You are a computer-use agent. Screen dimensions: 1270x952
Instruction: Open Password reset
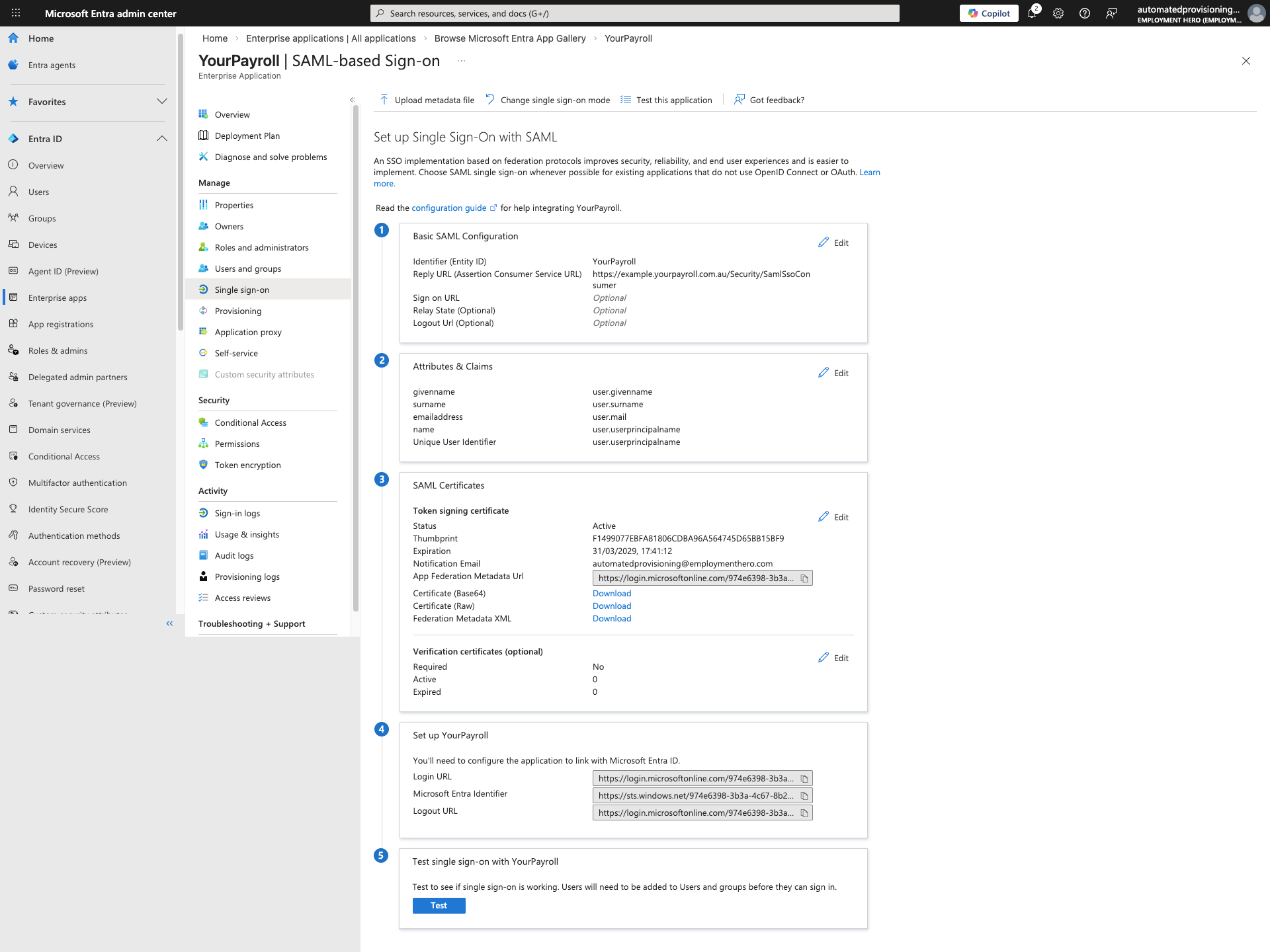[56, 588]
